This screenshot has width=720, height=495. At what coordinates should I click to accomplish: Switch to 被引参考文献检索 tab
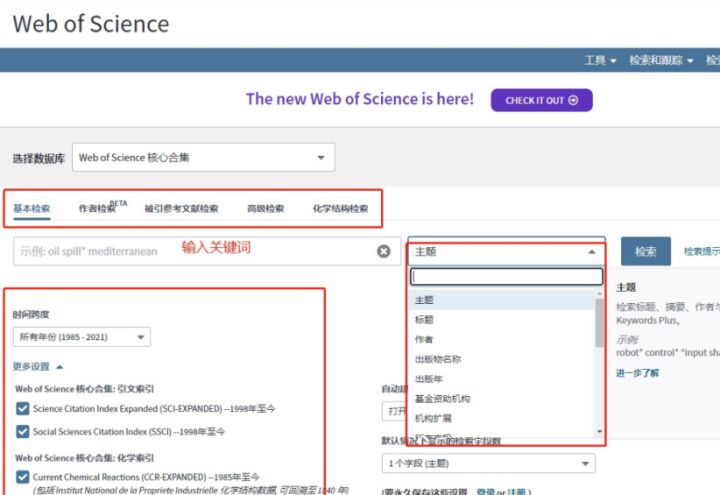click(x=181, y=208)
